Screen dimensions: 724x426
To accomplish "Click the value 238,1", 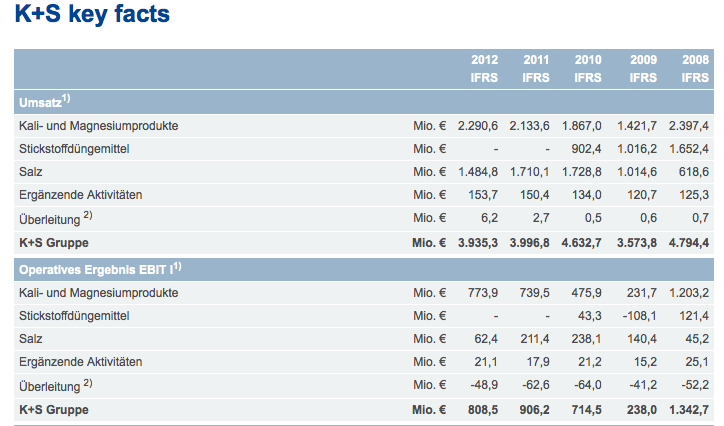I will point(586,339).
